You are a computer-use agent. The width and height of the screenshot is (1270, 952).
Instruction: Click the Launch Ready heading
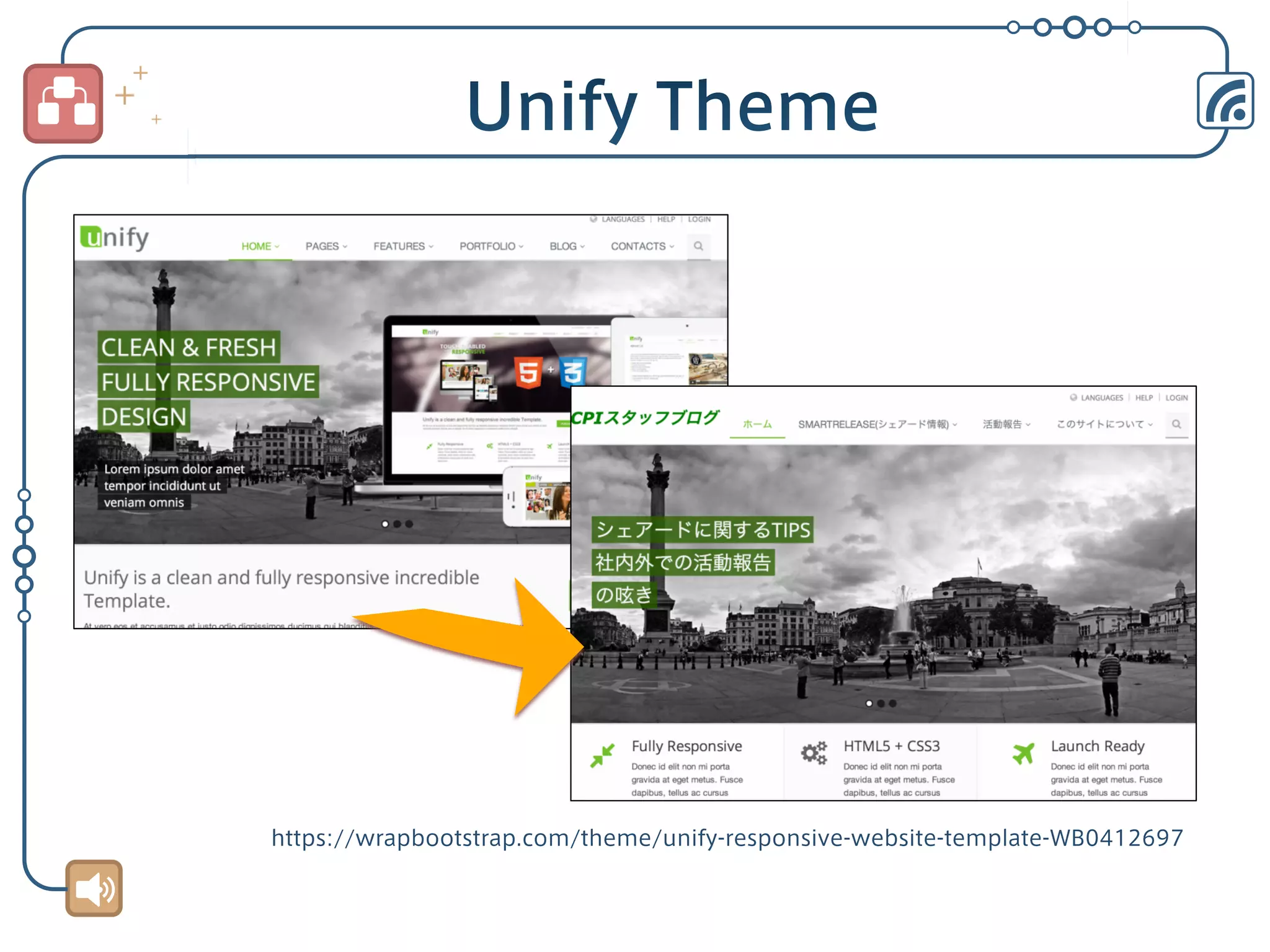tap(1098, 746)
